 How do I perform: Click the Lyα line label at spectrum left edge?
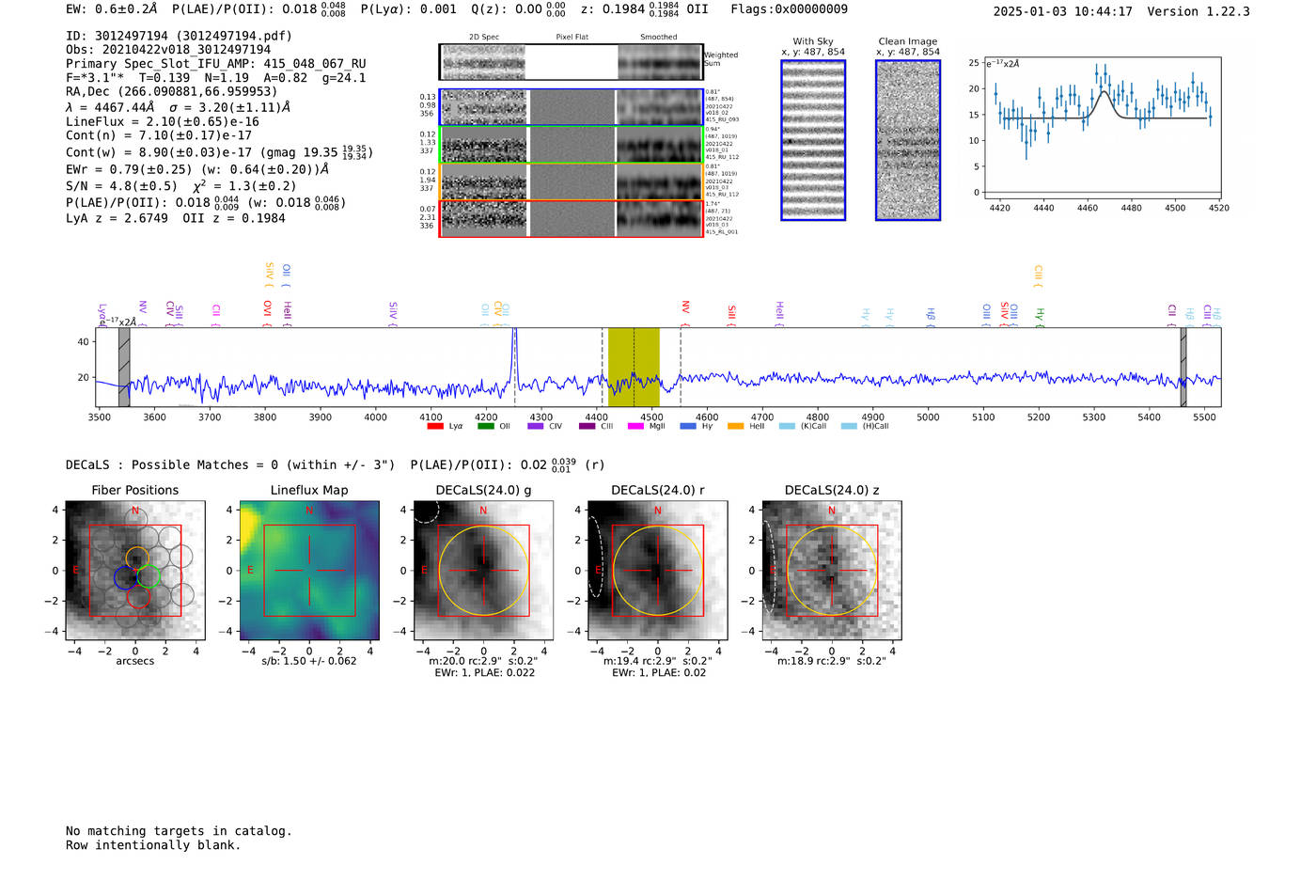click(102, 314)
